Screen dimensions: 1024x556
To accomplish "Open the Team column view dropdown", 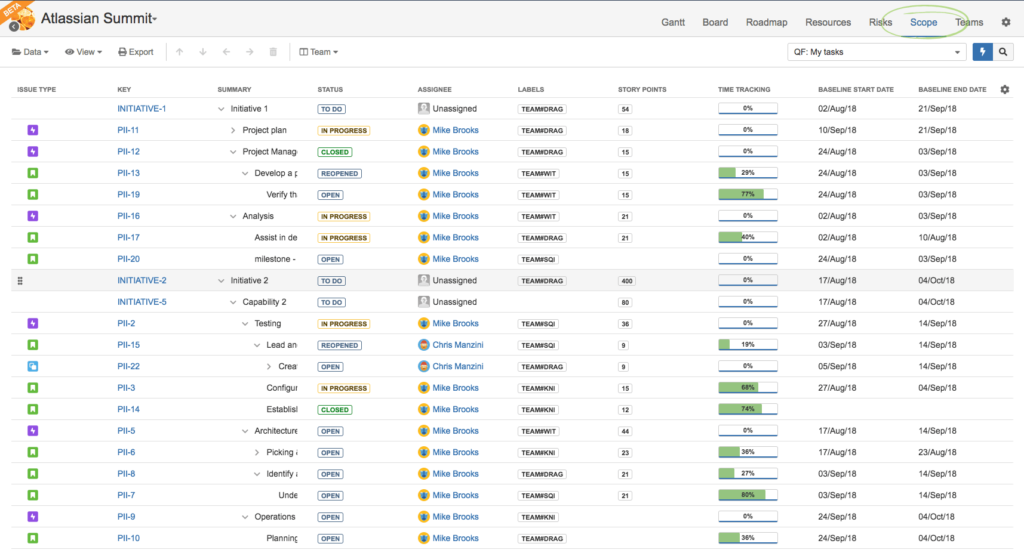I will point(318,52).
